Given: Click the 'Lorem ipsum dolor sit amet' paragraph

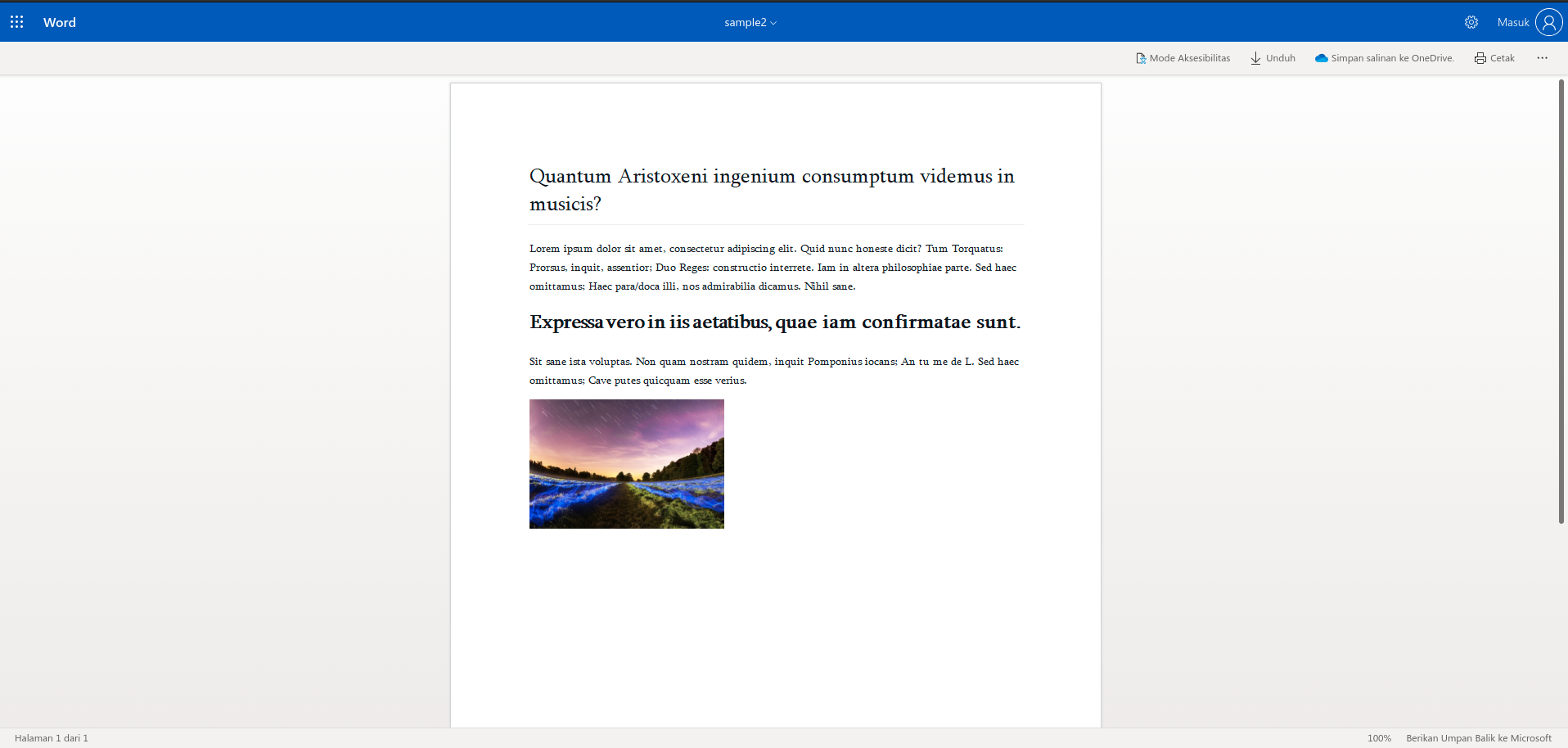Looking at the screenshot, I should coord(773,268).
